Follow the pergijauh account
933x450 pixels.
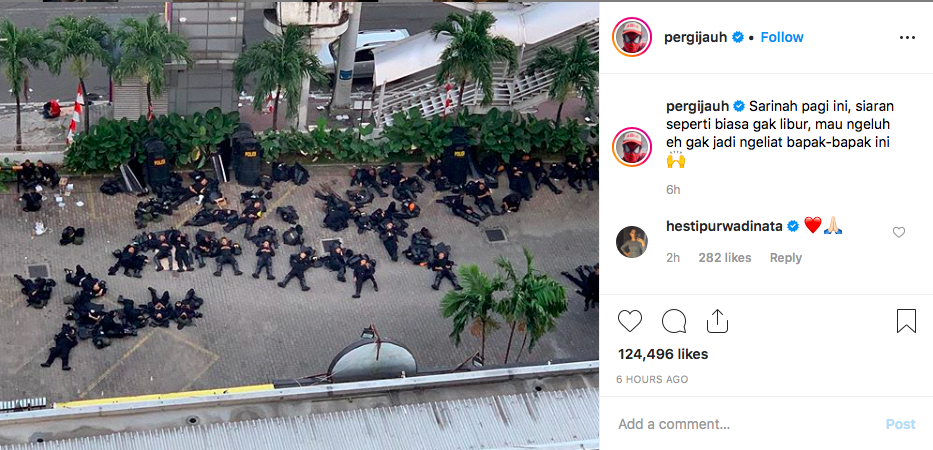[782, 37]
